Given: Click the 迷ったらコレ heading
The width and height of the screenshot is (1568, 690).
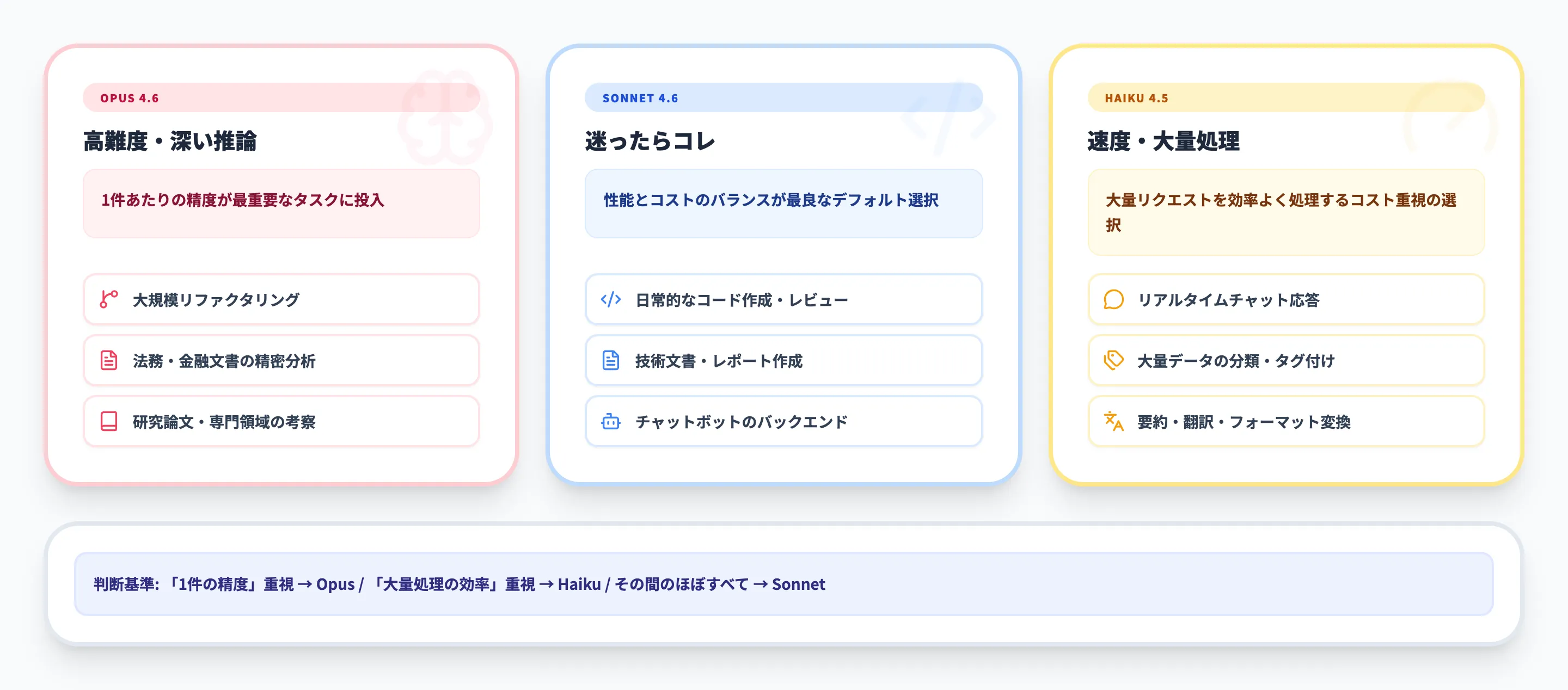Looking at the screenshot, I should pos(650,141).
